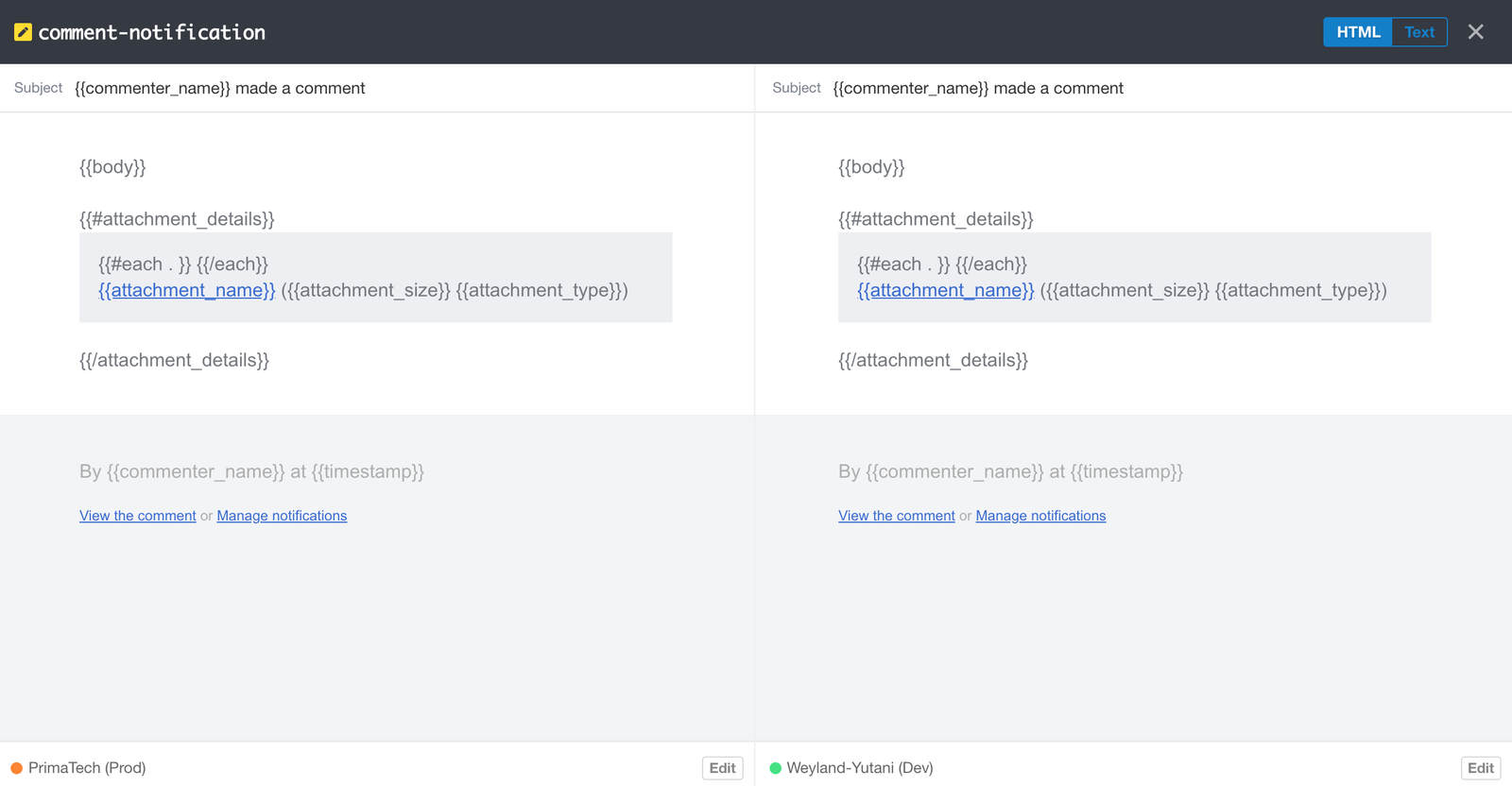This screenshot has height=786, width=1512.
Task: Click the left pane subject line
Action: pyautogui.click(x=219, y=88)
